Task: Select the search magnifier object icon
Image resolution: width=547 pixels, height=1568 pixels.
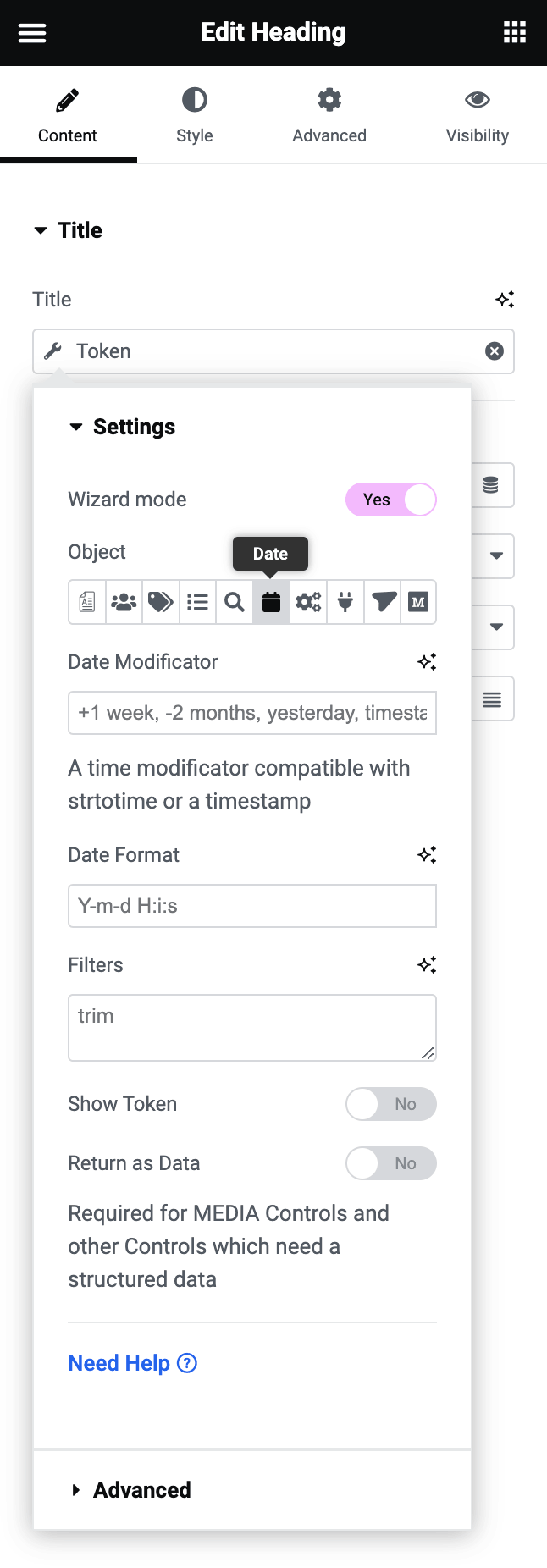Action: click(x=235, y=602)
